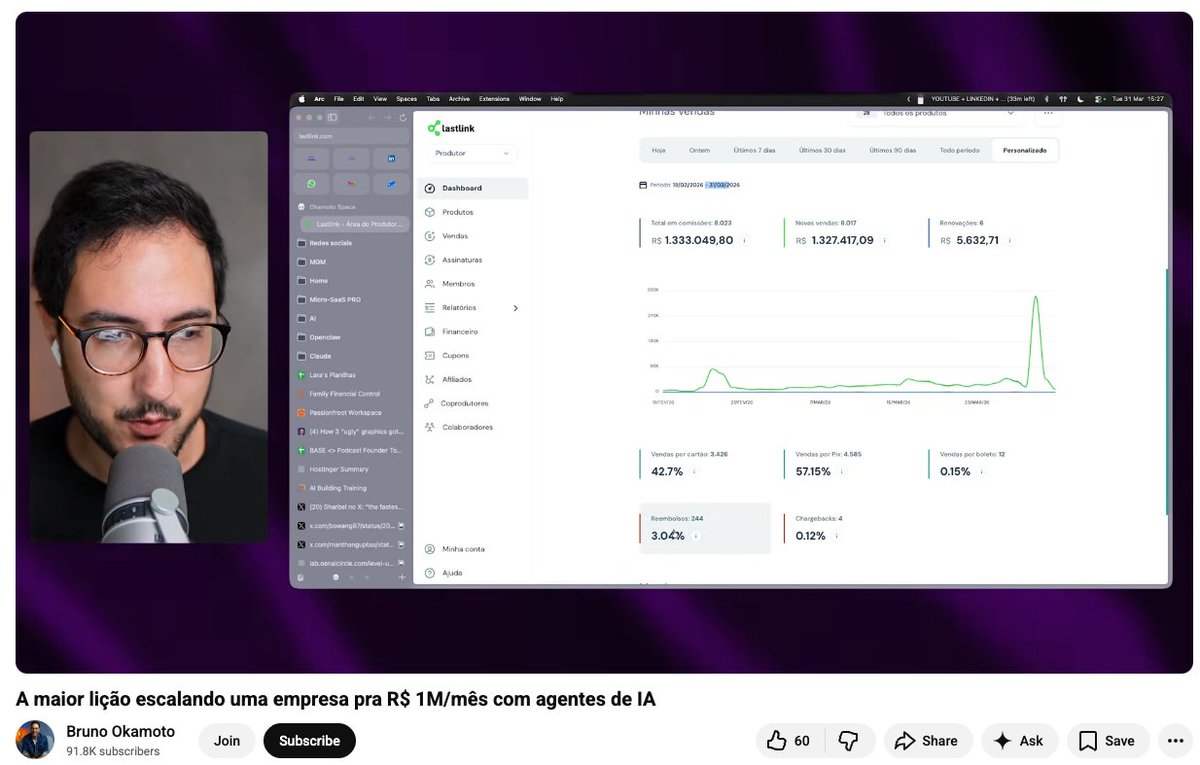Open the Dashboard icon in lastlink sidebar
This screenshot has height=765, width=1200.
[x=430, y=188]
